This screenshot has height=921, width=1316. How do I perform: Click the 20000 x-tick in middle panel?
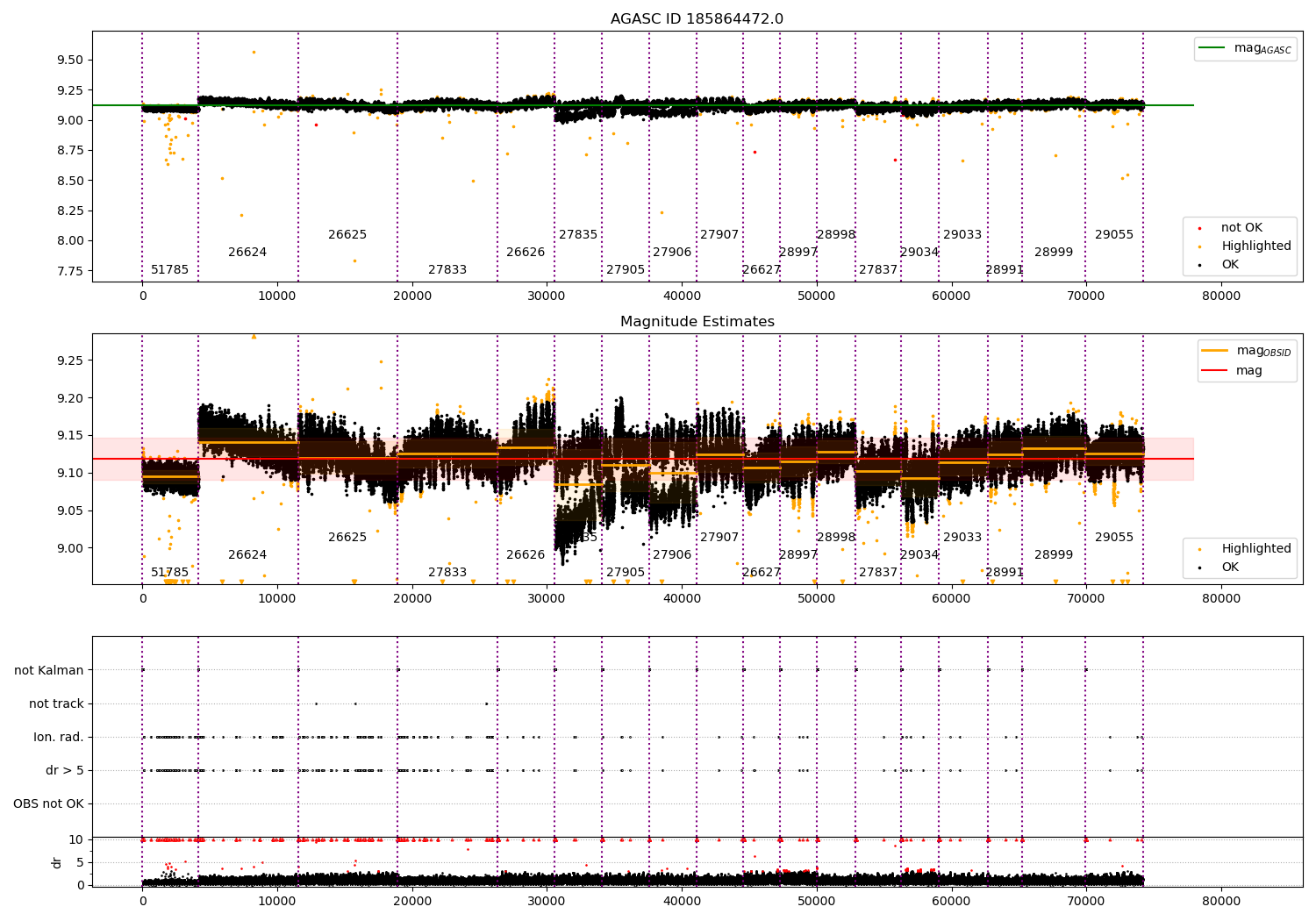412,599
